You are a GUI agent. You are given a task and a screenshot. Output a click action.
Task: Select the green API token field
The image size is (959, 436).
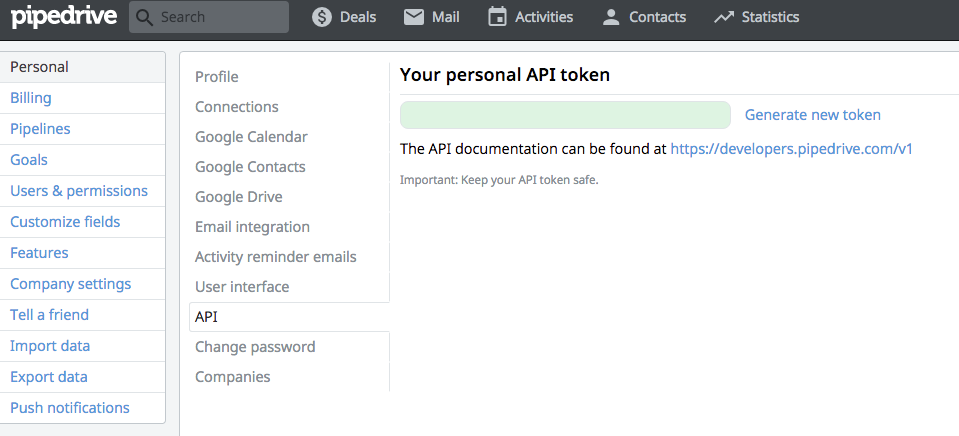point(565,115)
